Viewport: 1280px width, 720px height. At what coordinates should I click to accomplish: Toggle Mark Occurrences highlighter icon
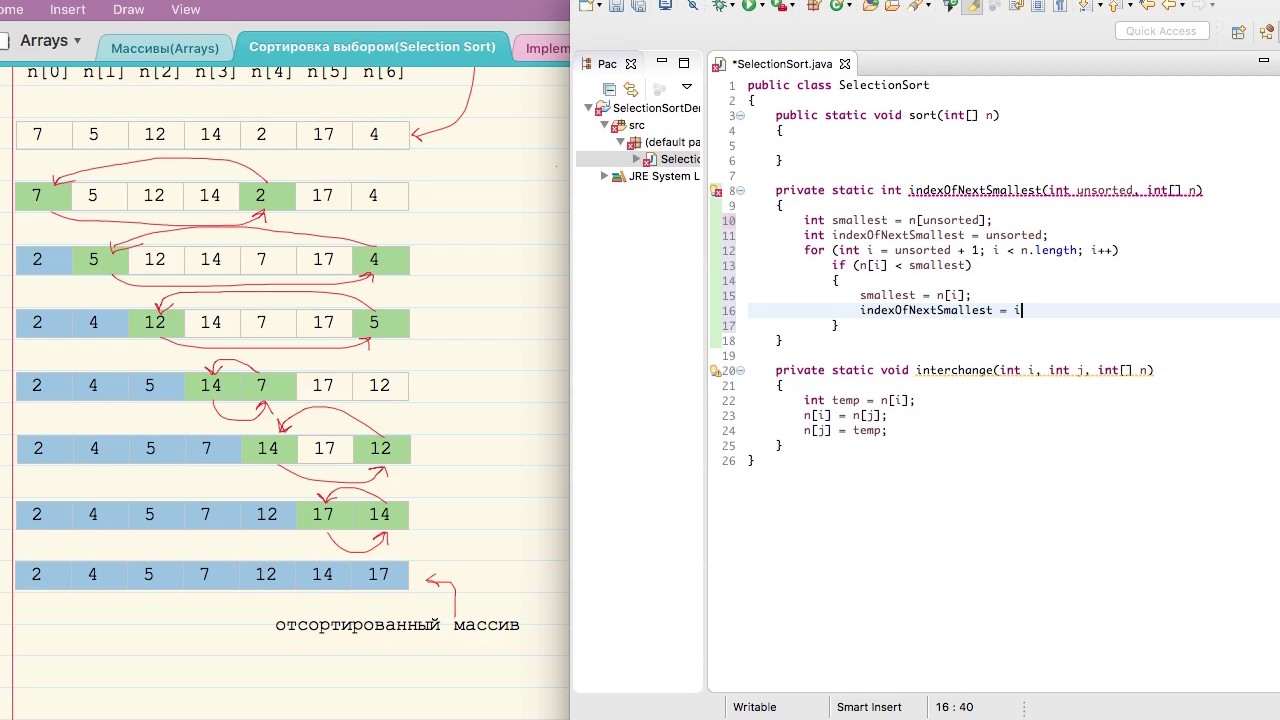coord(973,5)
